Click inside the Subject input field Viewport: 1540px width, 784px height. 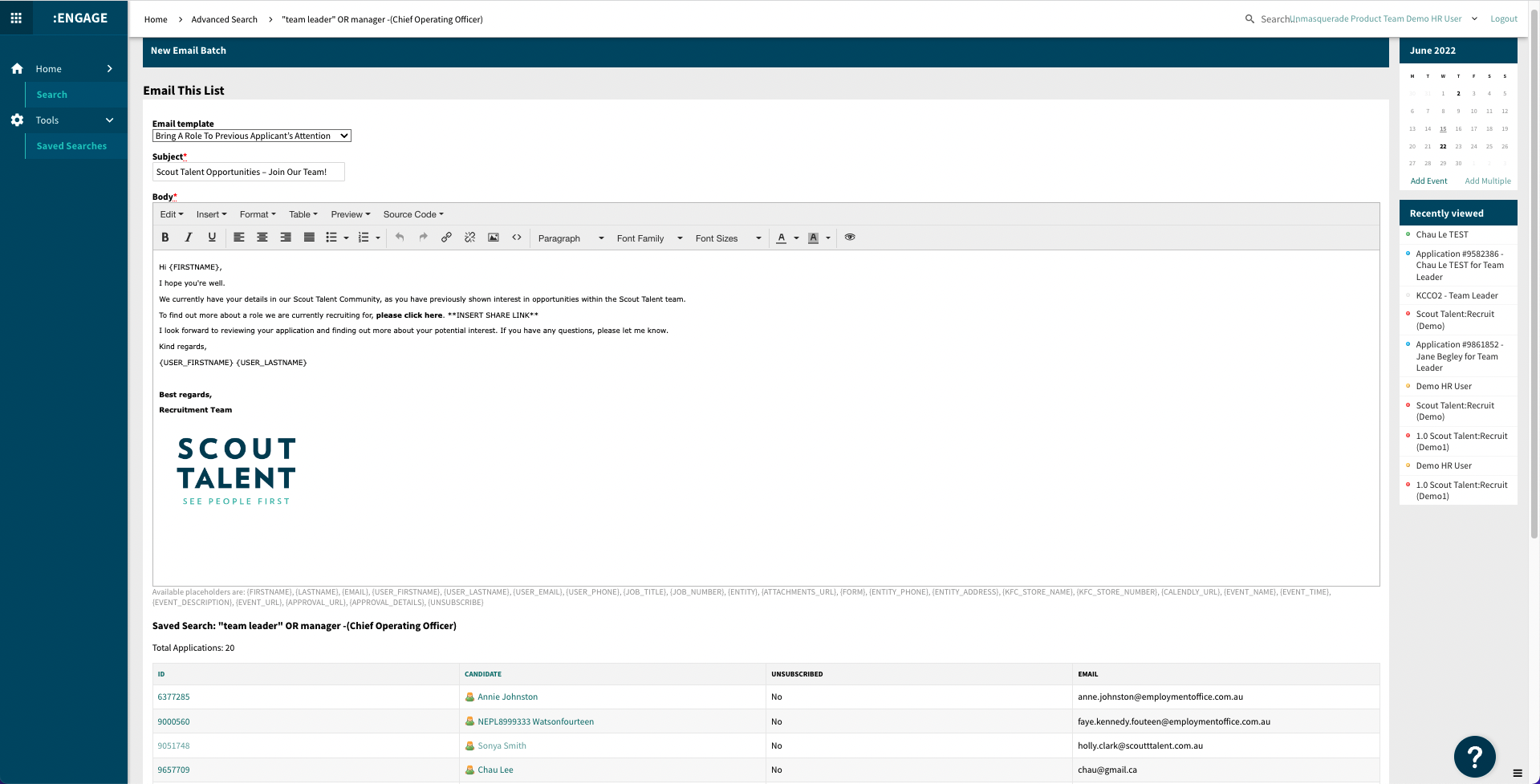pyautogui.click(x=248, y=171)
